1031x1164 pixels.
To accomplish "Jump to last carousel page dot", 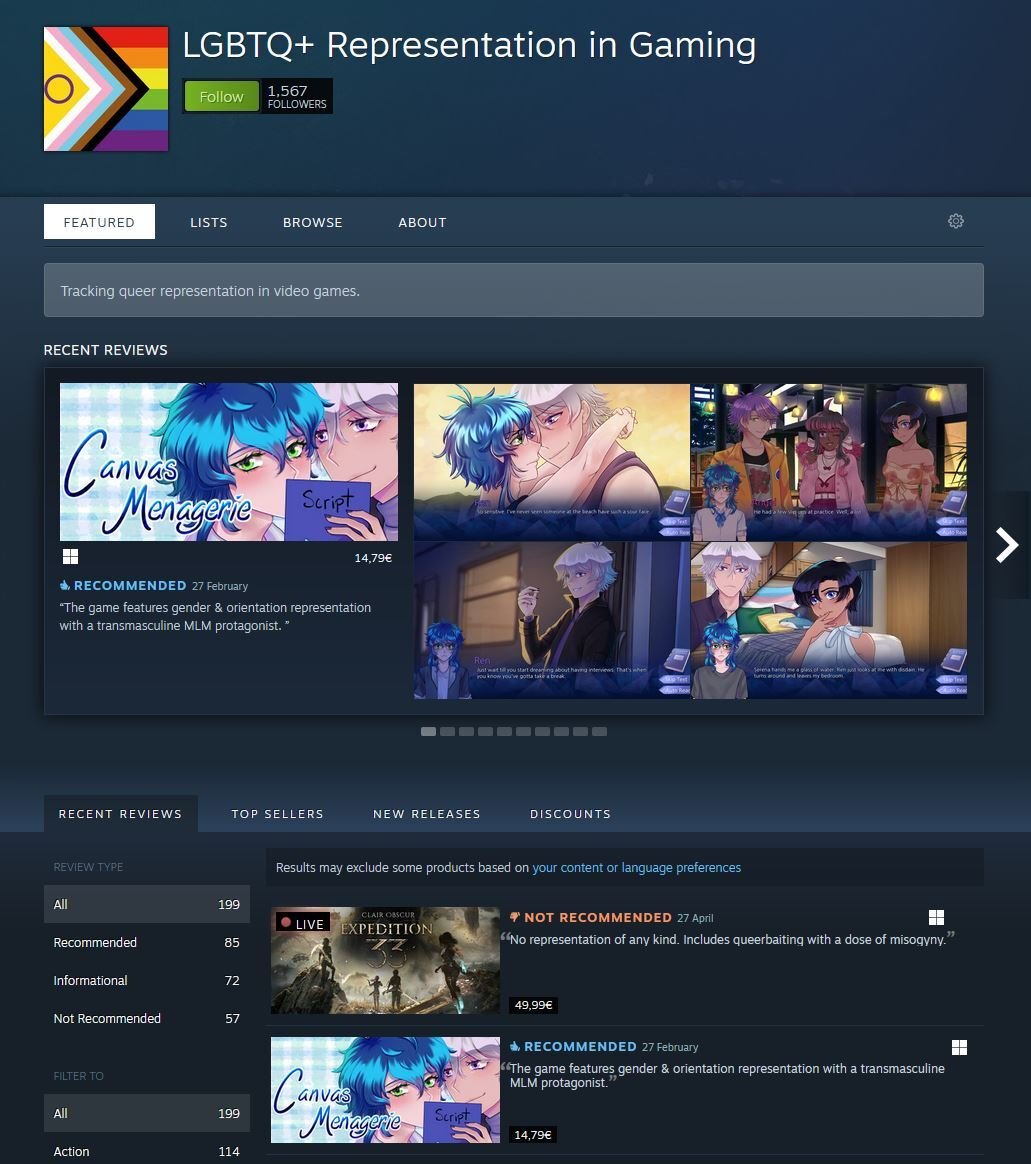I will point(600,731).
